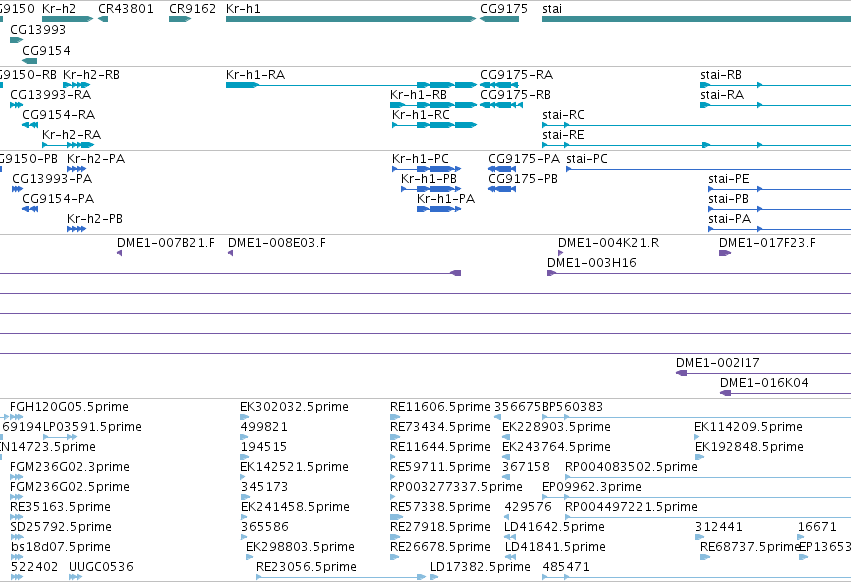Screen dimensions: 851x582
Task: Select protein label CG13993-PA
Action: point(52,179)
